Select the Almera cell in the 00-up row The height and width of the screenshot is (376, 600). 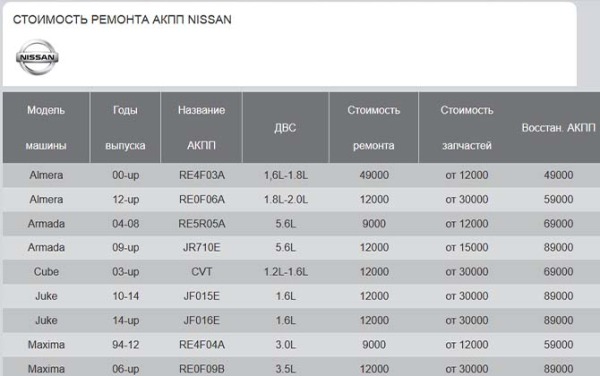point(46,175)
